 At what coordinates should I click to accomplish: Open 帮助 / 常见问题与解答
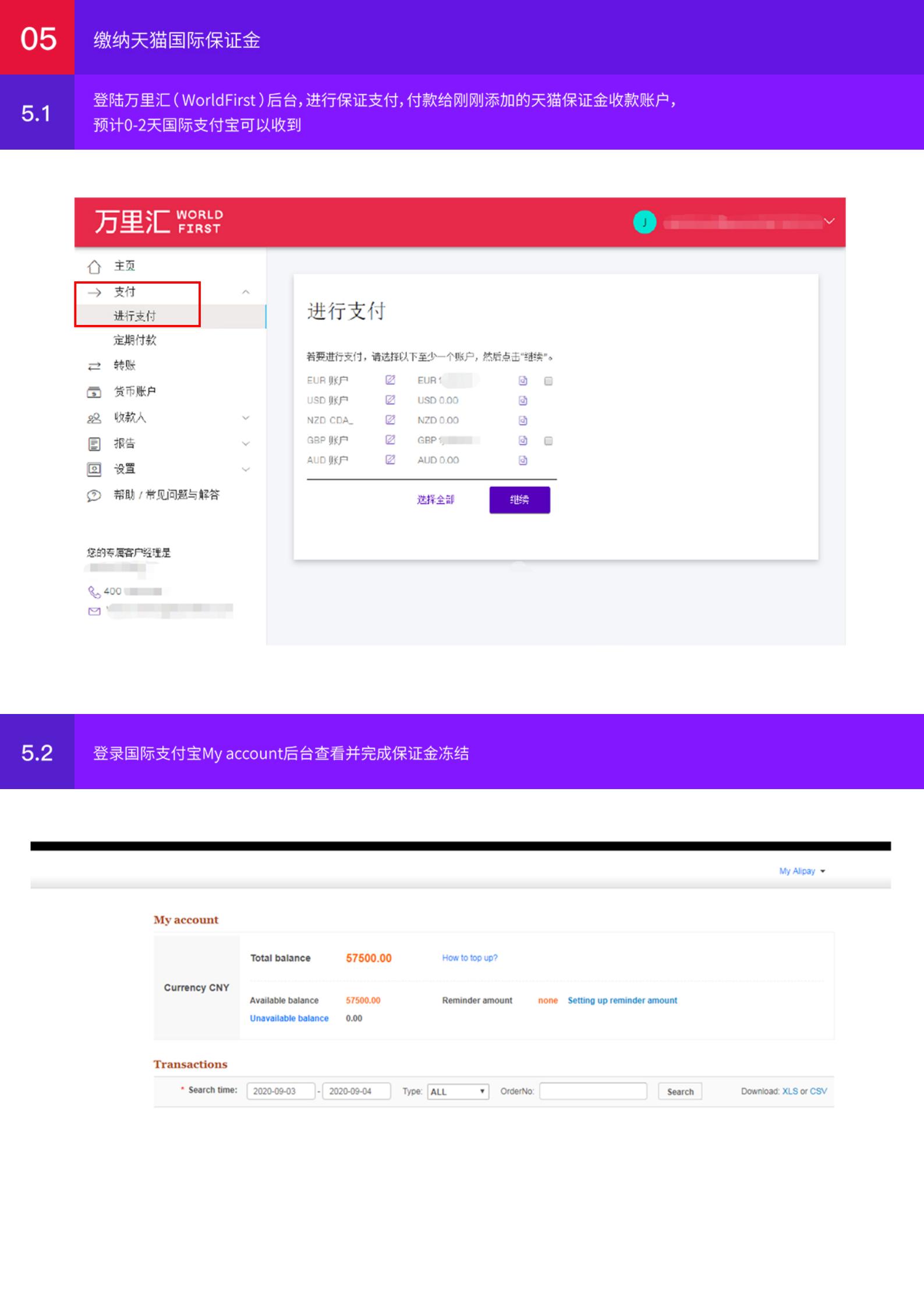point(167,495)
